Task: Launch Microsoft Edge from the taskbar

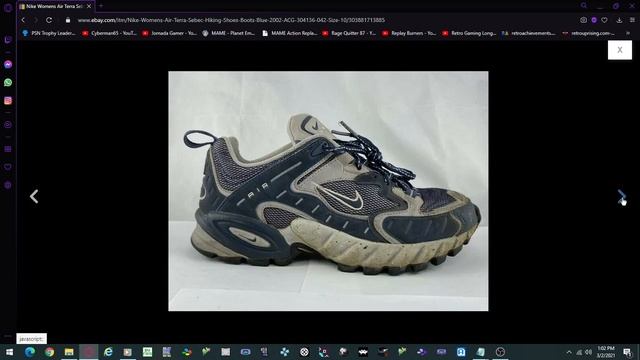Action: (29, 352)
